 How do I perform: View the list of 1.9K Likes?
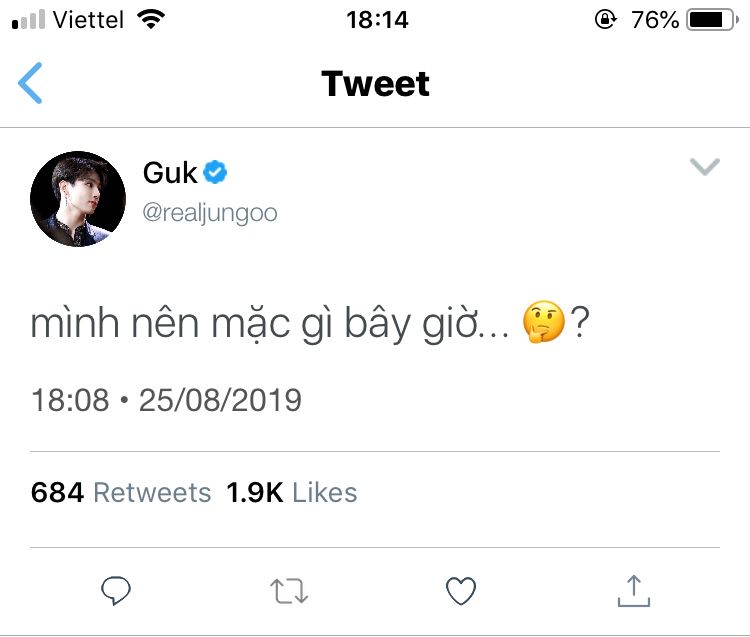(291, 492)
